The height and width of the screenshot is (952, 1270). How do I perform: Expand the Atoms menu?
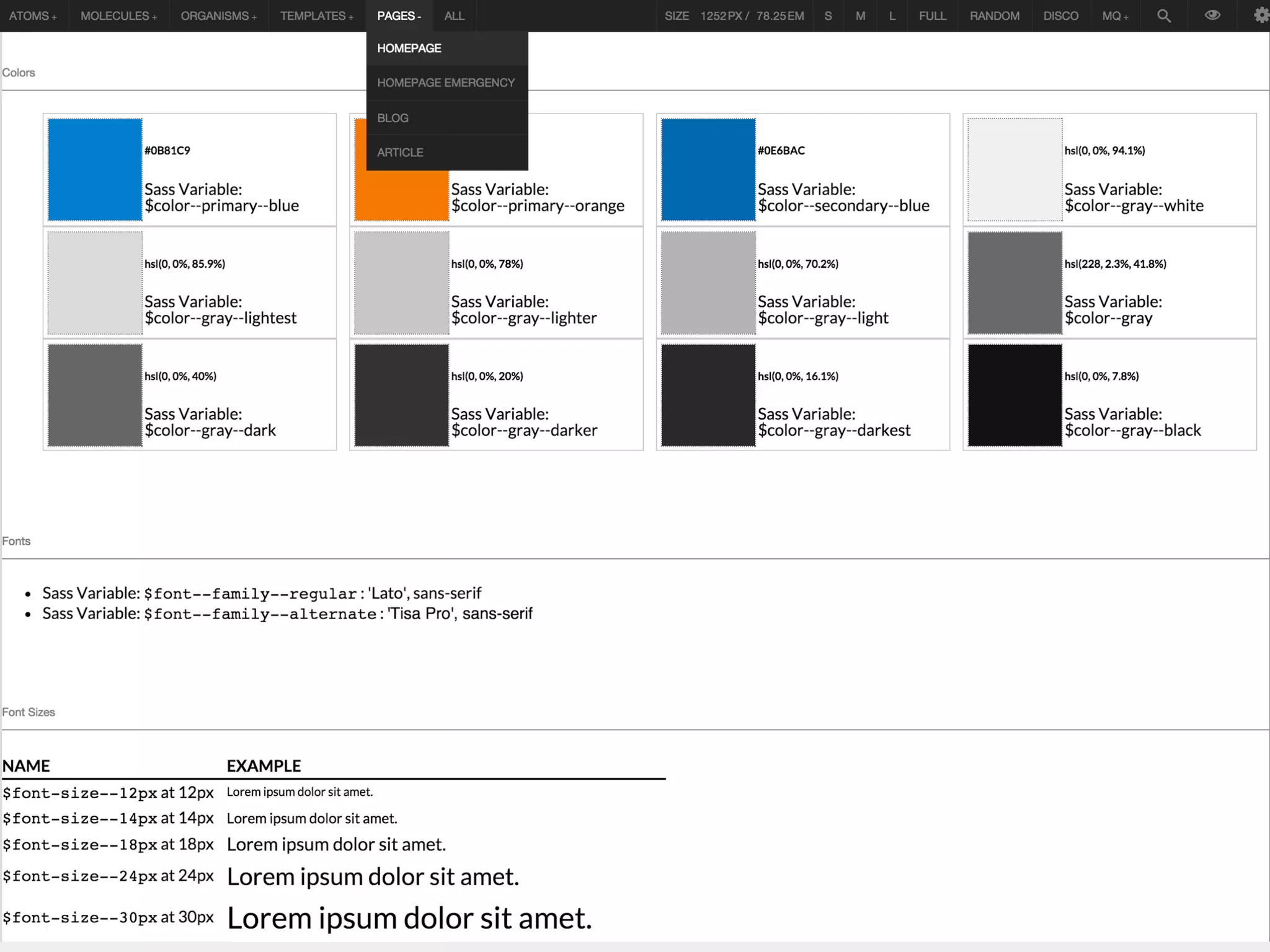(33, 16)
